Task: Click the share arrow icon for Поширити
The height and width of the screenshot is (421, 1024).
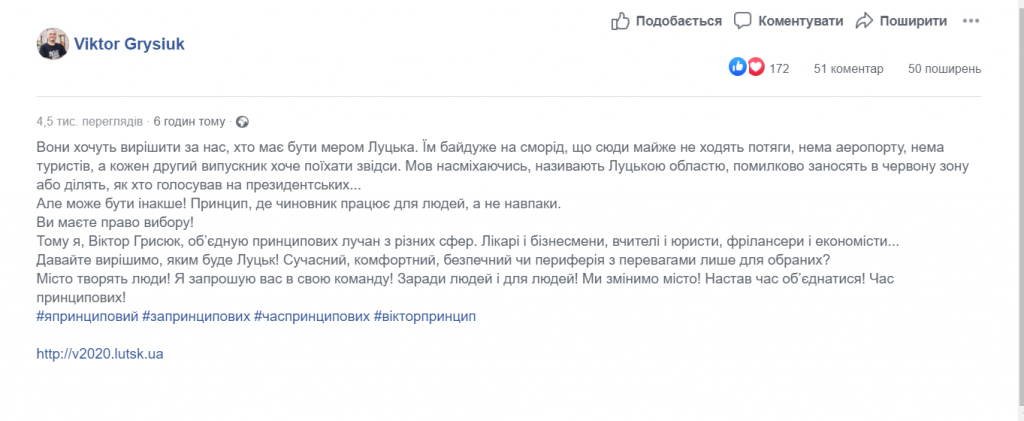Action: [x=865, y=20]
